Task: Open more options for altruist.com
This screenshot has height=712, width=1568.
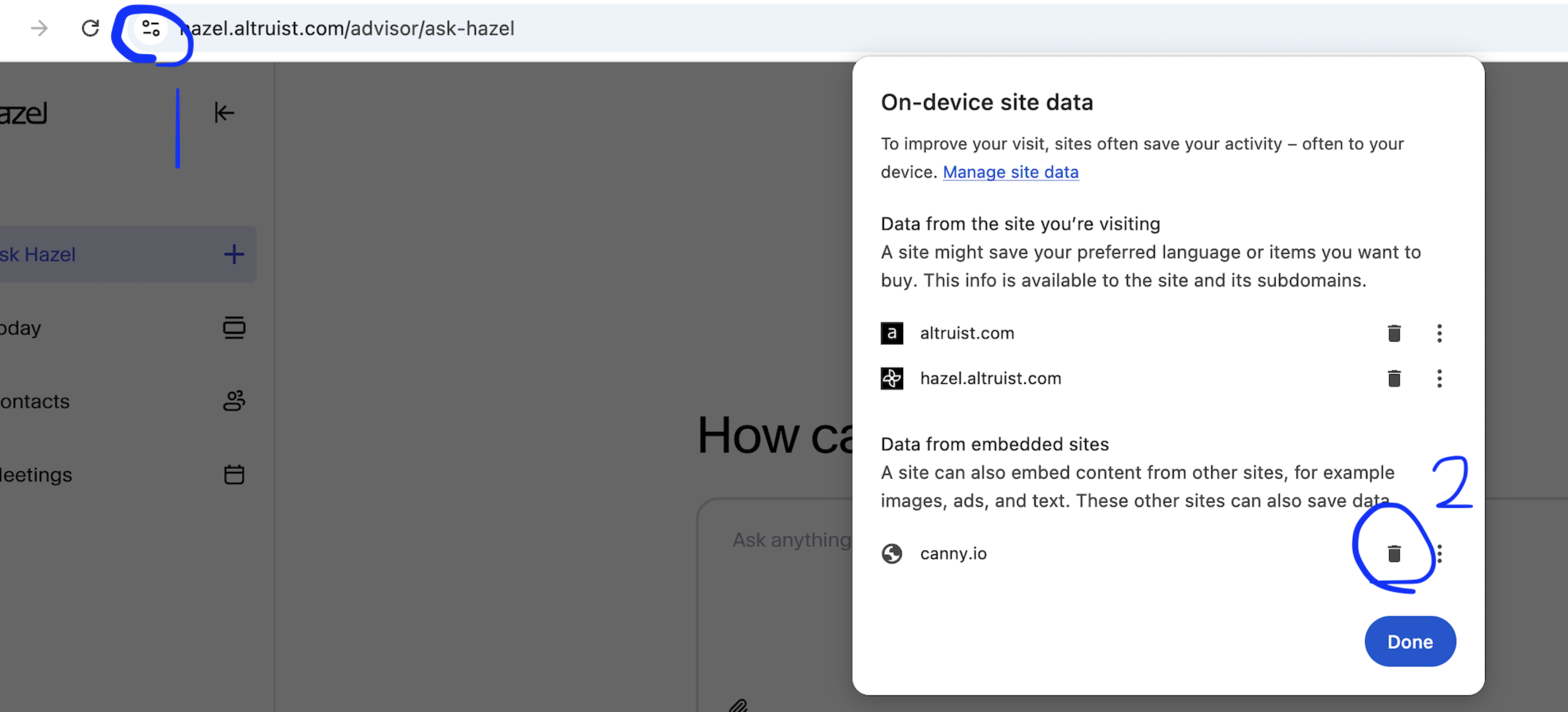Action: click(x=1439, y=333)
